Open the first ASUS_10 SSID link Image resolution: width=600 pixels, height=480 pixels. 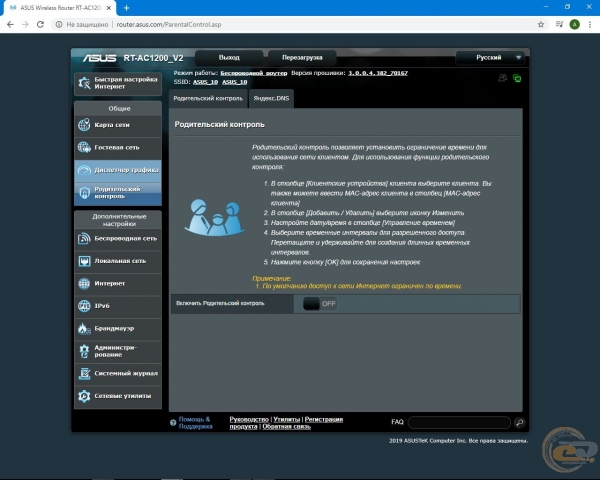coord(205,82)
